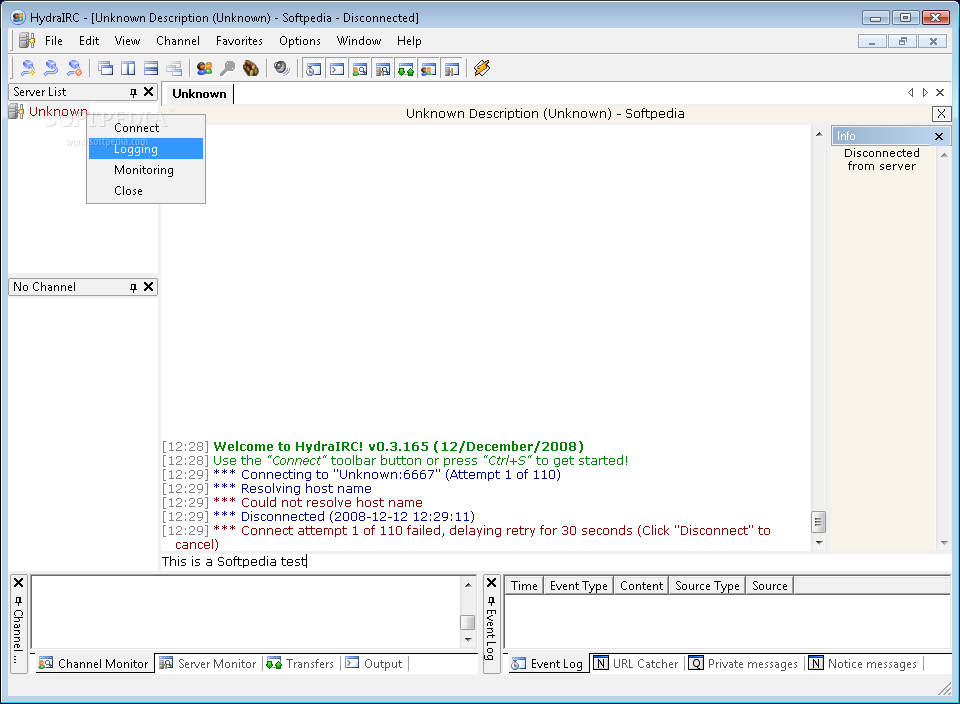Sort by Time column header
960x704 pixels.
[524, 586]
